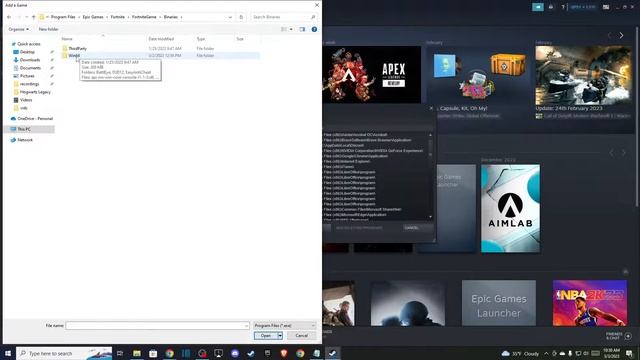Viewport: 640px width, 360px height.
Task: Open Apex Legends news tile in Steam
Action: (371, 74)
